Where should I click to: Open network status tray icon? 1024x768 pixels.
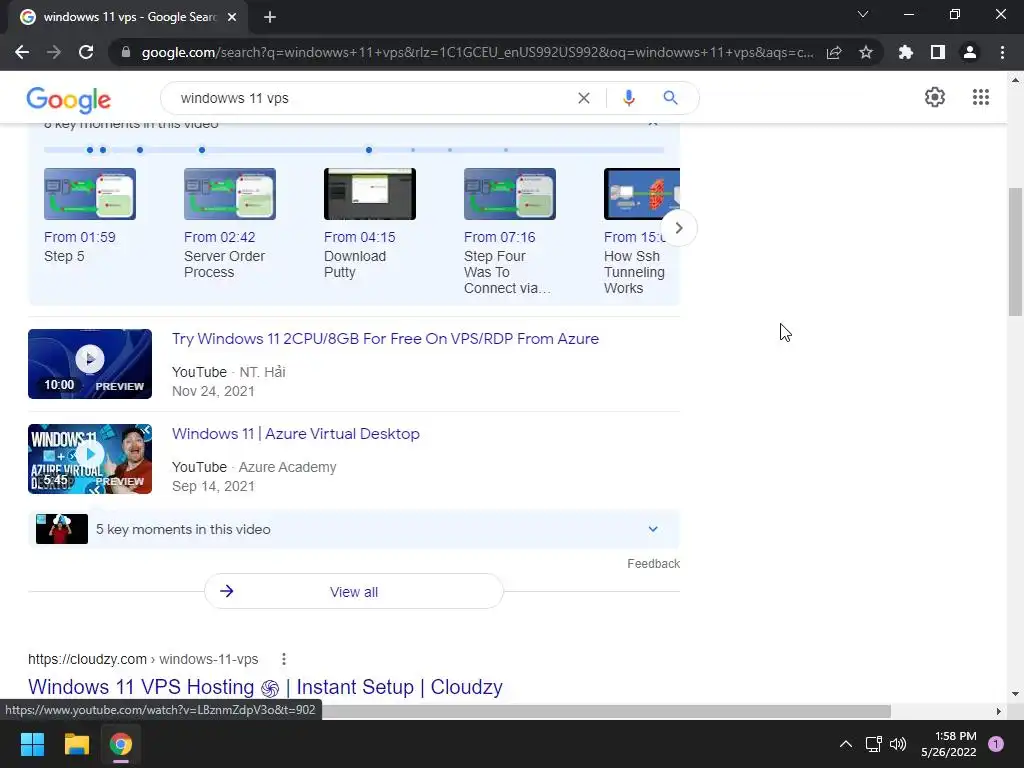coord(873,744)
